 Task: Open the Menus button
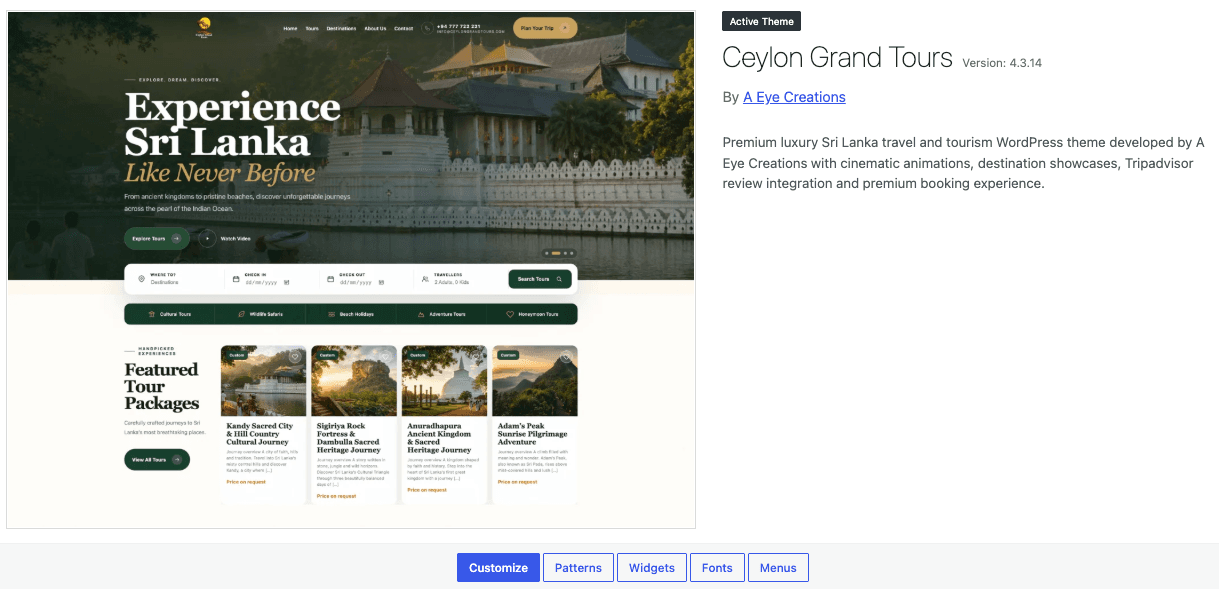(x=778, y=567)
